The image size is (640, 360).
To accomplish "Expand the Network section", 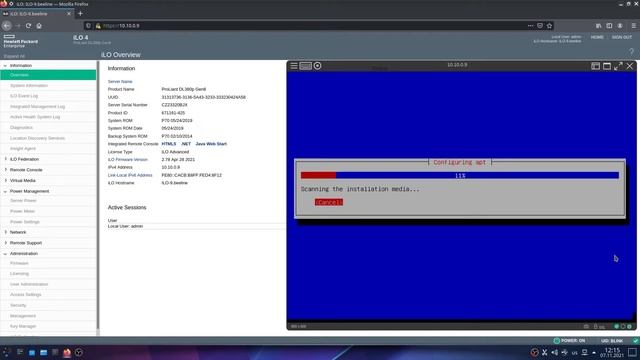I will point(5,232).
